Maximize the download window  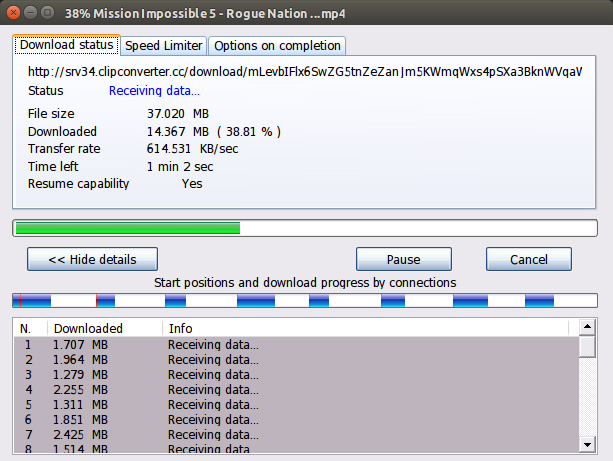tap(48, 13)
